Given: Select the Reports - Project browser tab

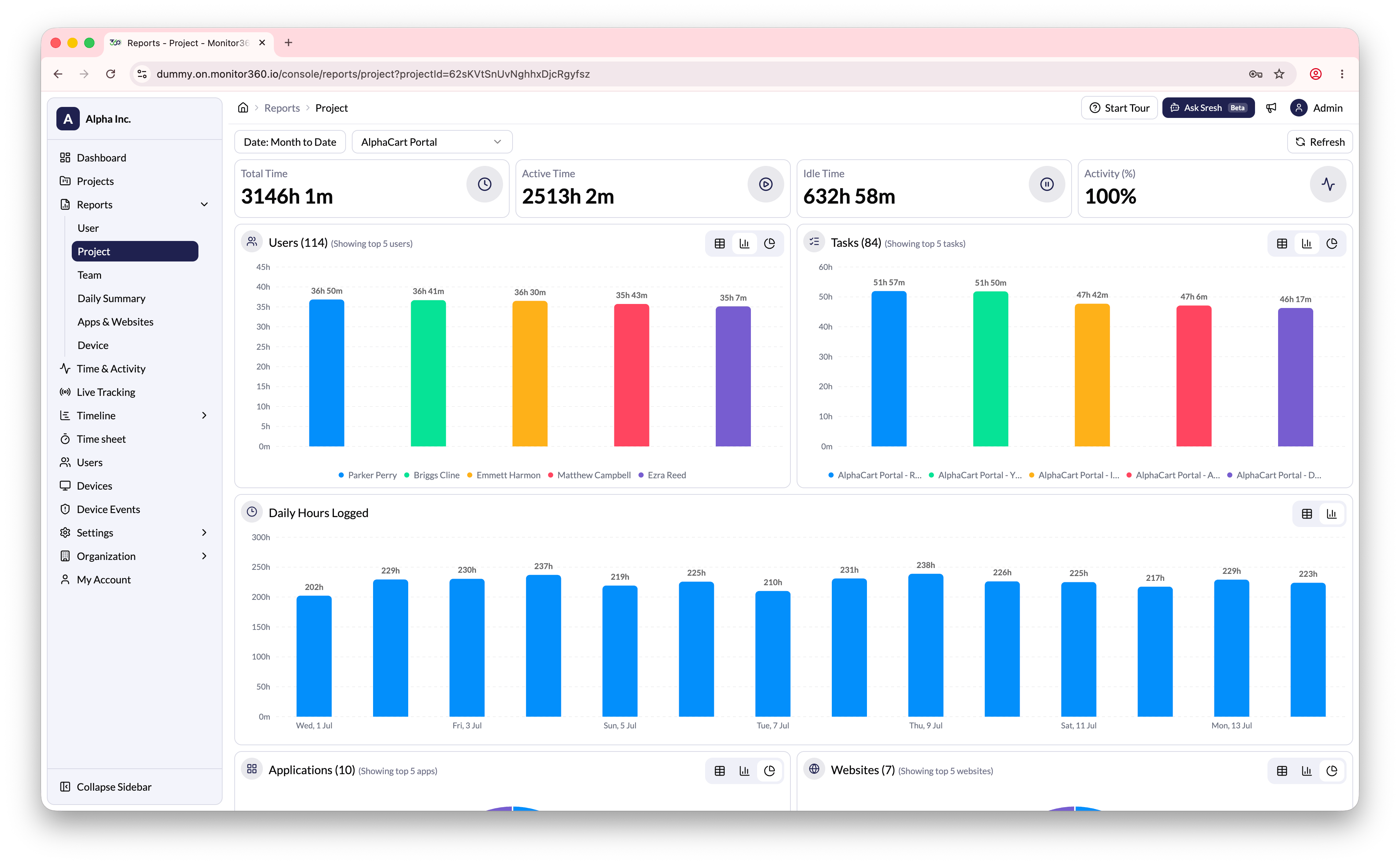Looking at the screenshot, I should (188, 43).
